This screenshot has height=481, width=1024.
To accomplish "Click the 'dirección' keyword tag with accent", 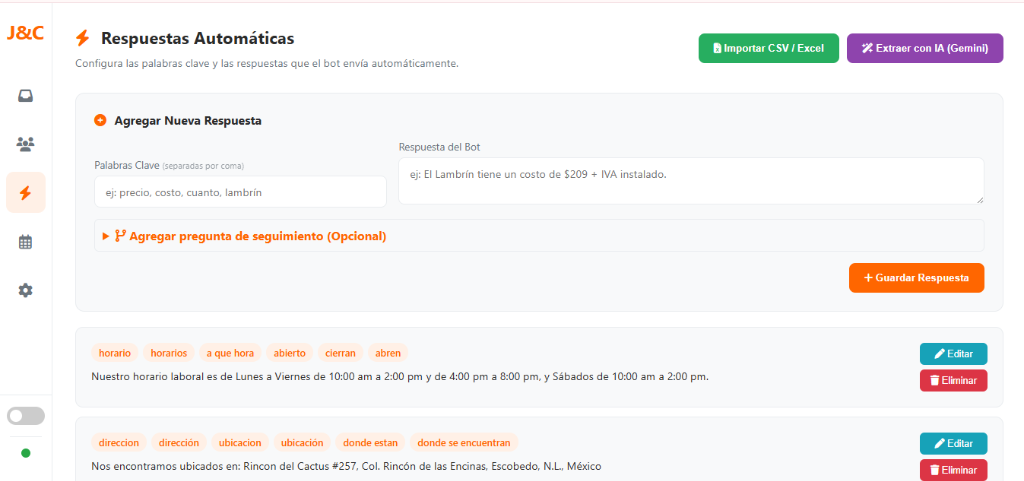I will pyautogui.click(x=179, y=442).
